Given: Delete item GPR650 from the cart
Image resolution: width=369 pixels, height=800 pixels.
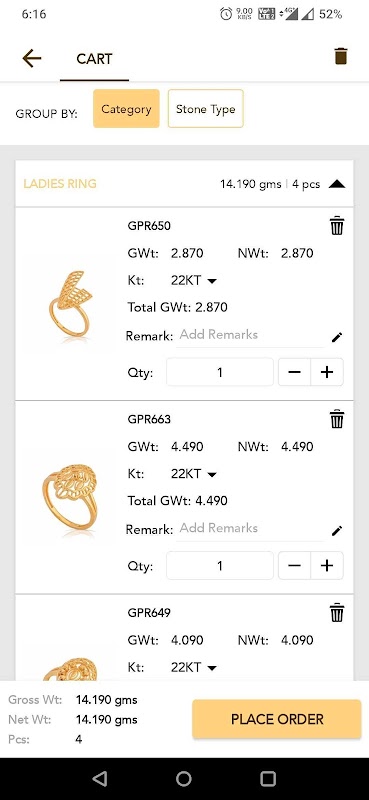Looking at the screenshot, I should coord(336,226).
